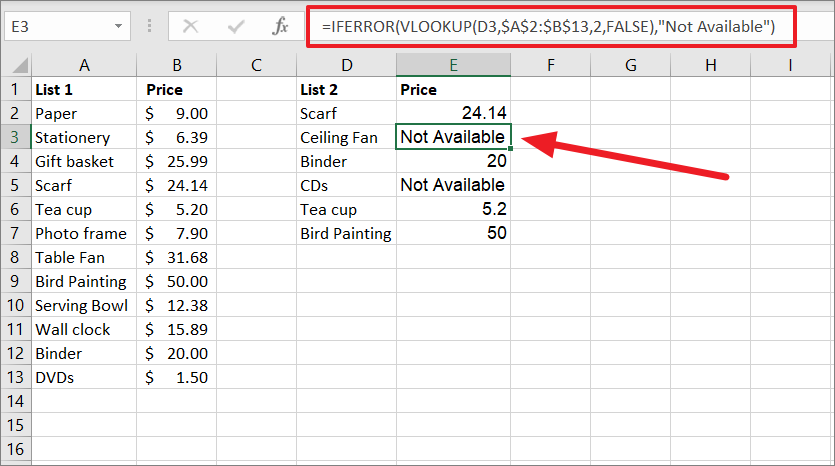The width and height of the screenshot is (835, 466).
Task: Click result cell 50 in column E
Action: coord(454,233)
